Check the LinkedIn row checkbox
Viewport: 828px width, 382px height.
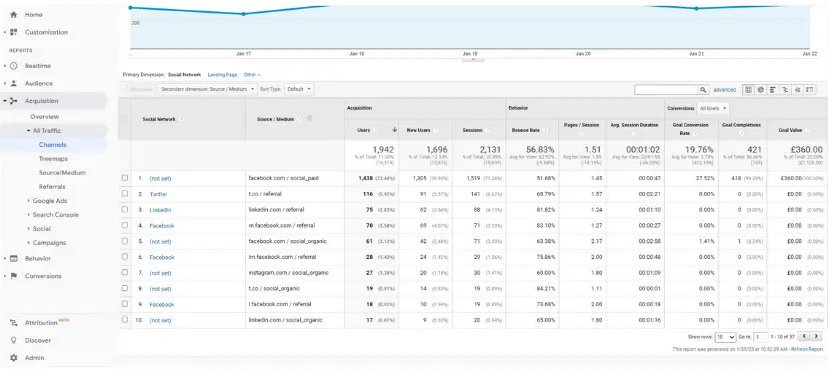[125, 210]
